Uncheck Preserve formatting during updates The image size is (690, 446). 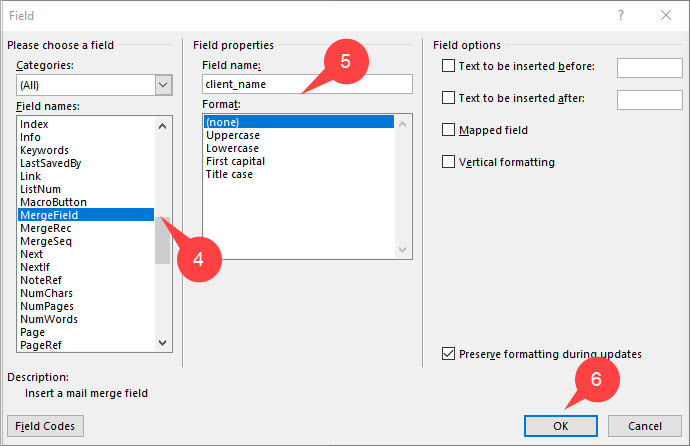click(448, 353)
